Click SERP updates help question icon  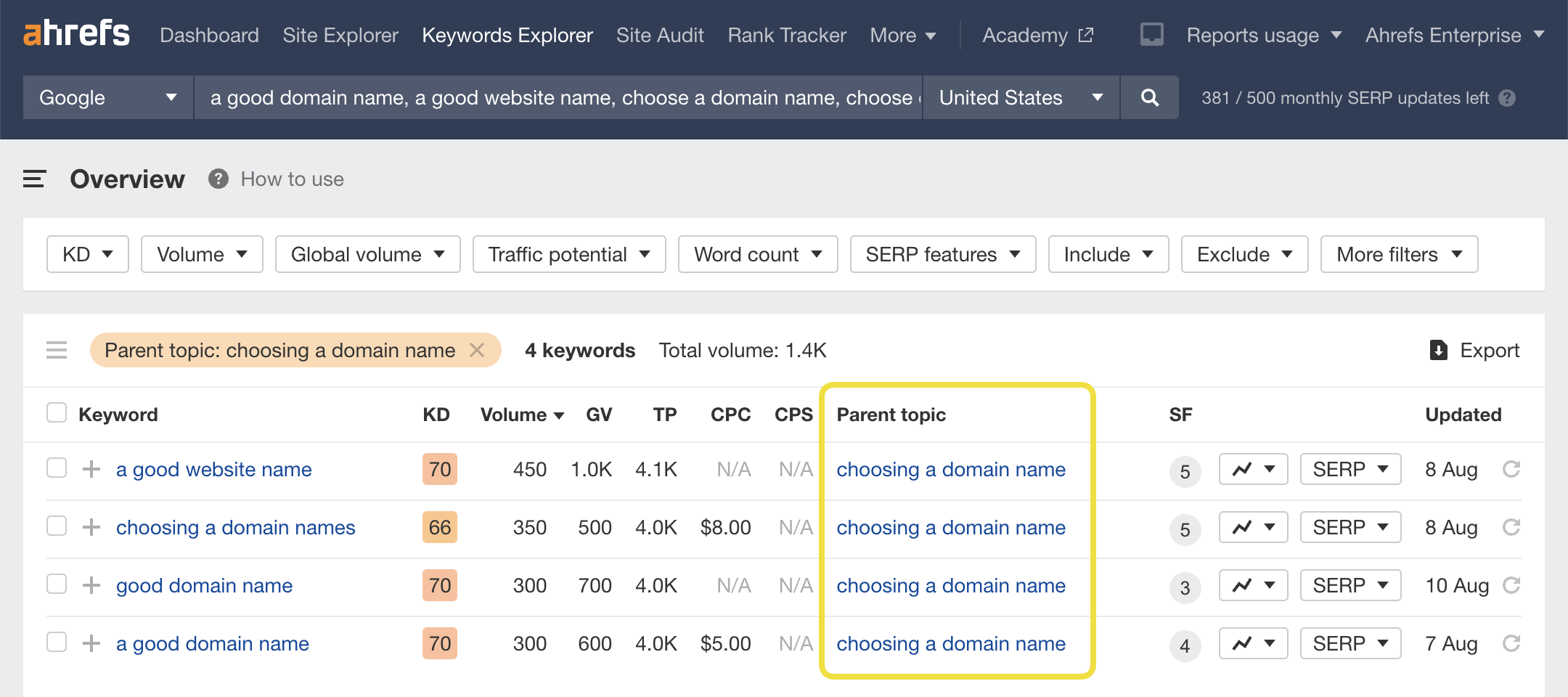[x=1507, y=98]
